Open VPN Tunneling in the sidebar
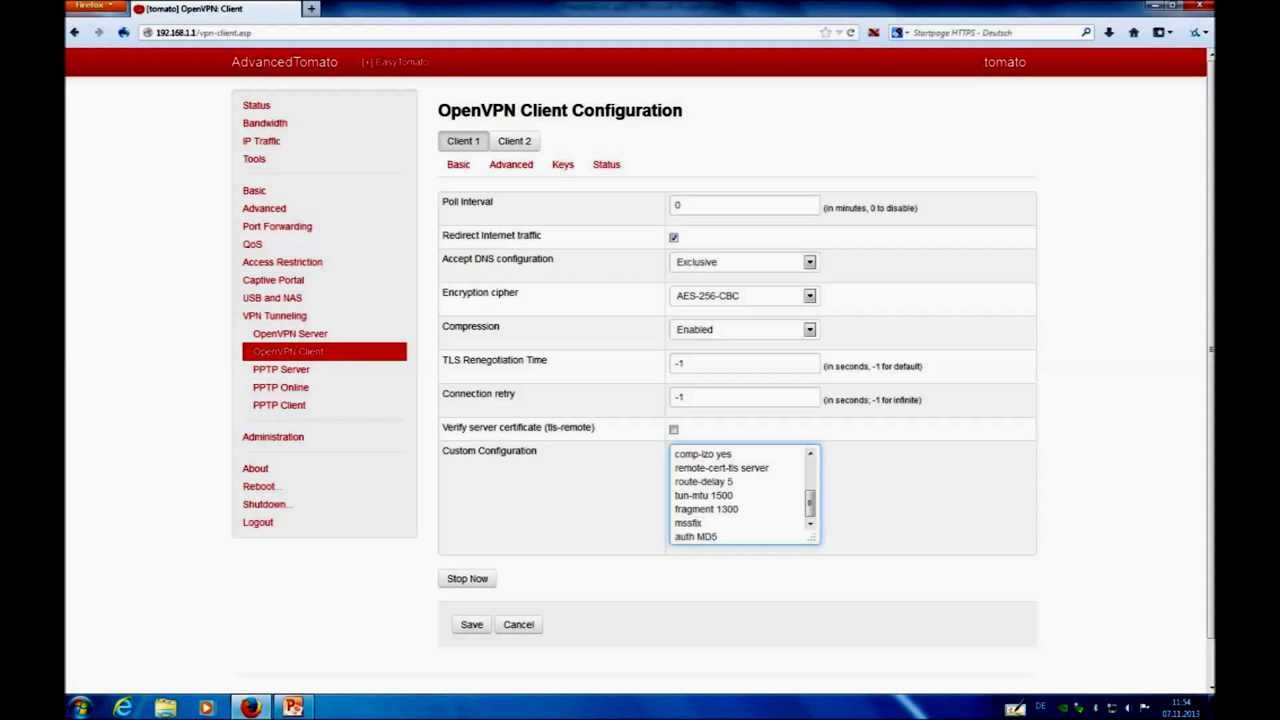This screenshot has width=1280, height=720. pyautogui.click(x=274, y=316)
